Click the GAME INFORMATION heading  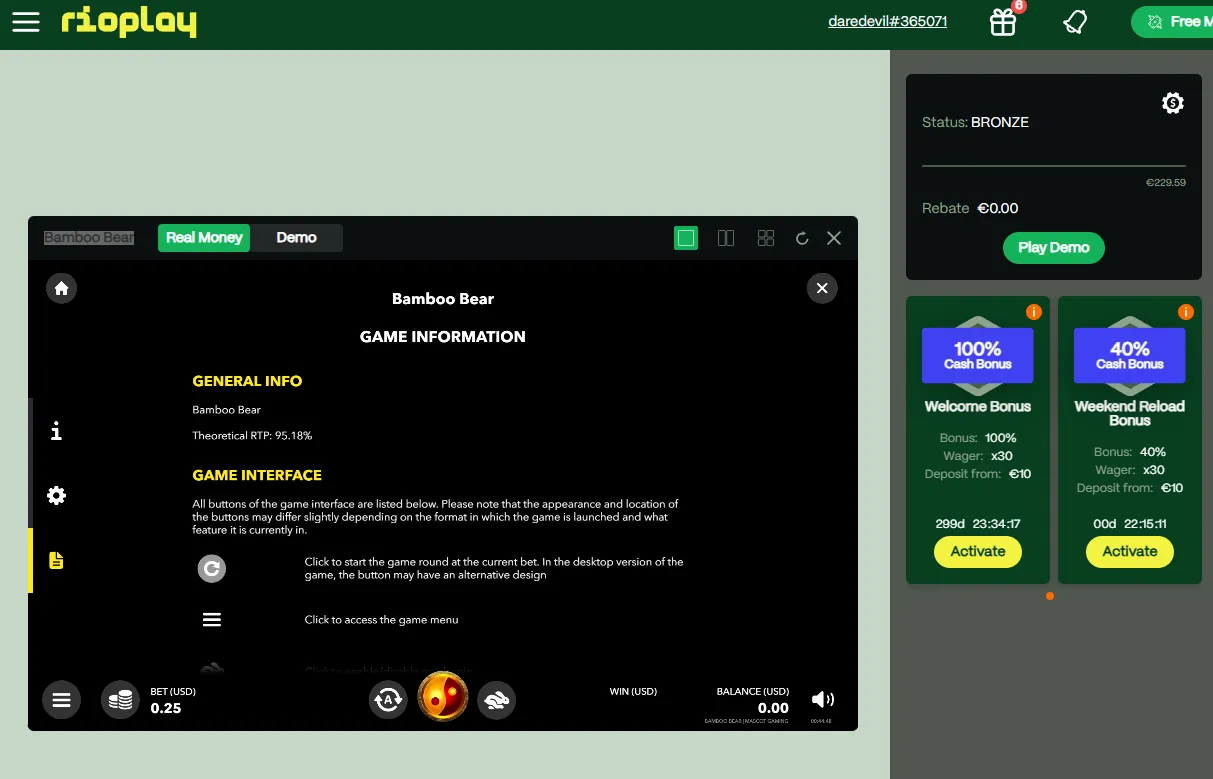tap(443, 337)
